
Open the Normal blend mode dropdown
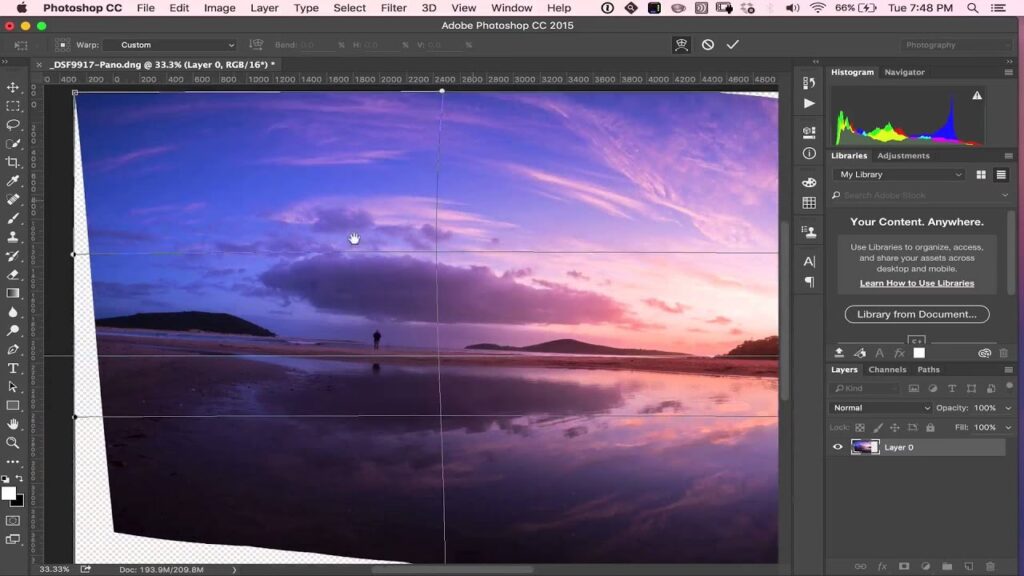coord(880,408)
